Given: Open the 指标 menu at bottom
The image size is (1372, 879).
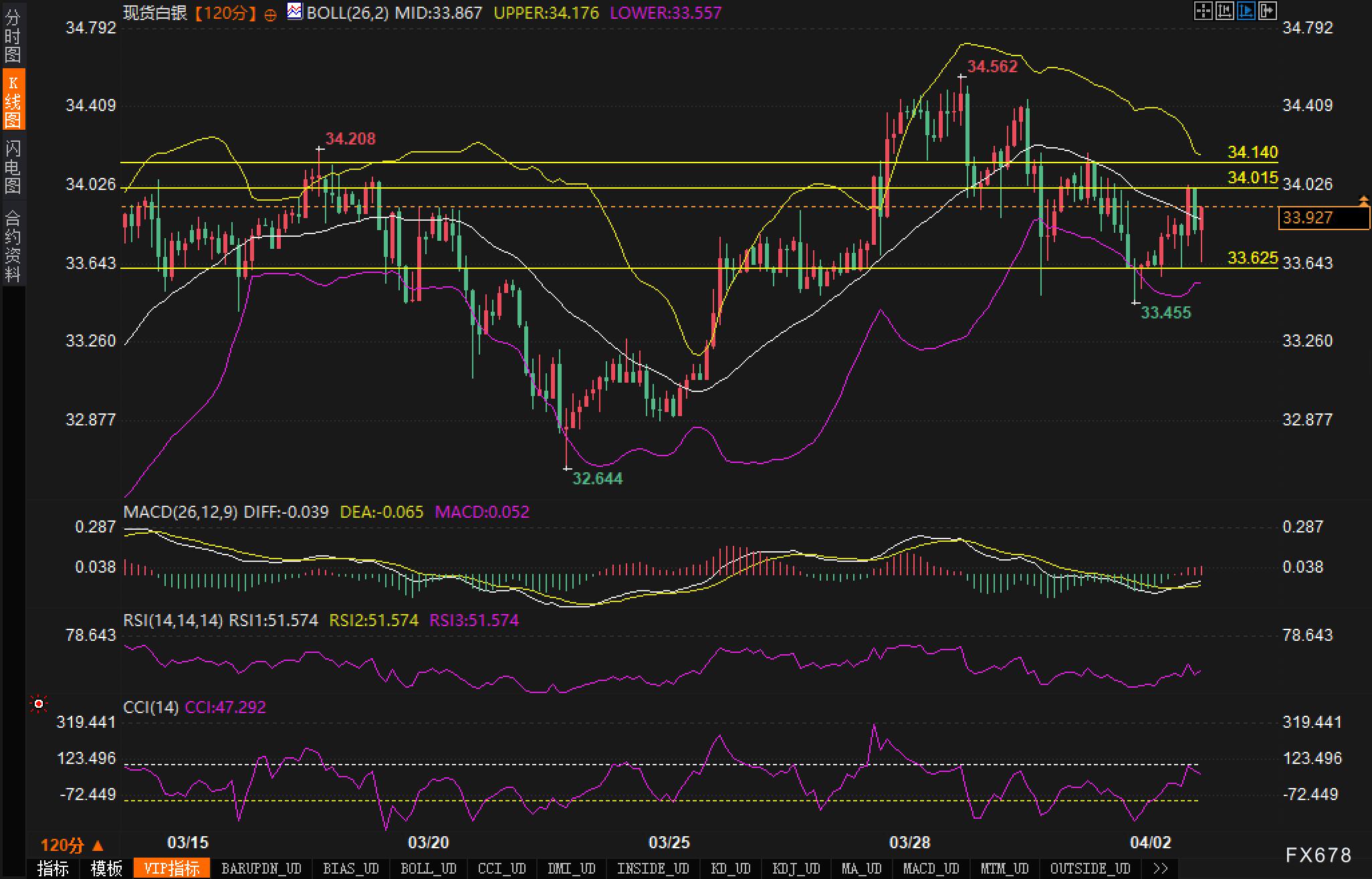Looking at the screenshot, I should (x=53, y=868).
